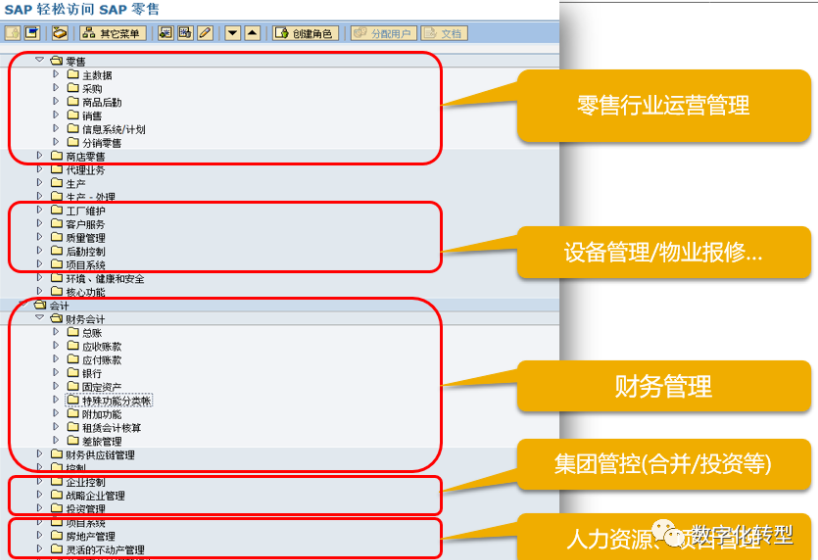Expand the 信息系统/计划 node

56,128
